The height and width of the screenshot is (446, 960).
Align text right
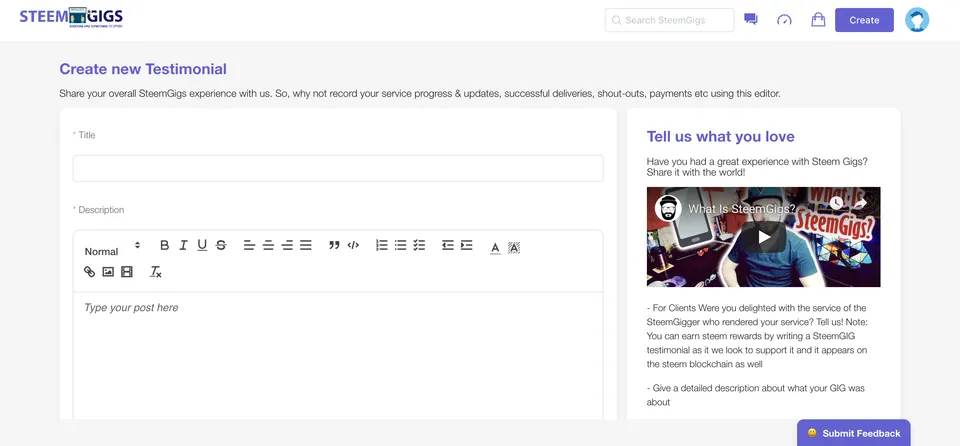pyautogui.click(x=287, y=245)
